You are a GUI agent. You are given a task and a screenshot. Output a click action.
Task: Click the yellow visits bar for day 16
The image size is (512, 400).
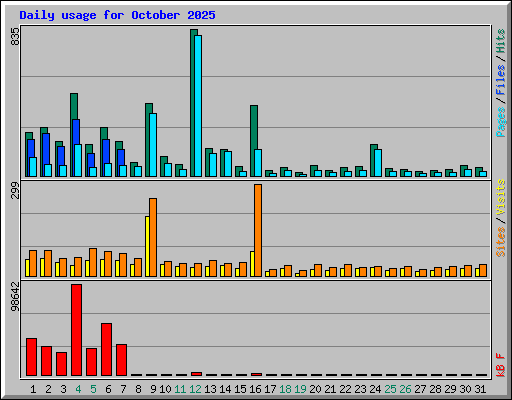[252, 264]
